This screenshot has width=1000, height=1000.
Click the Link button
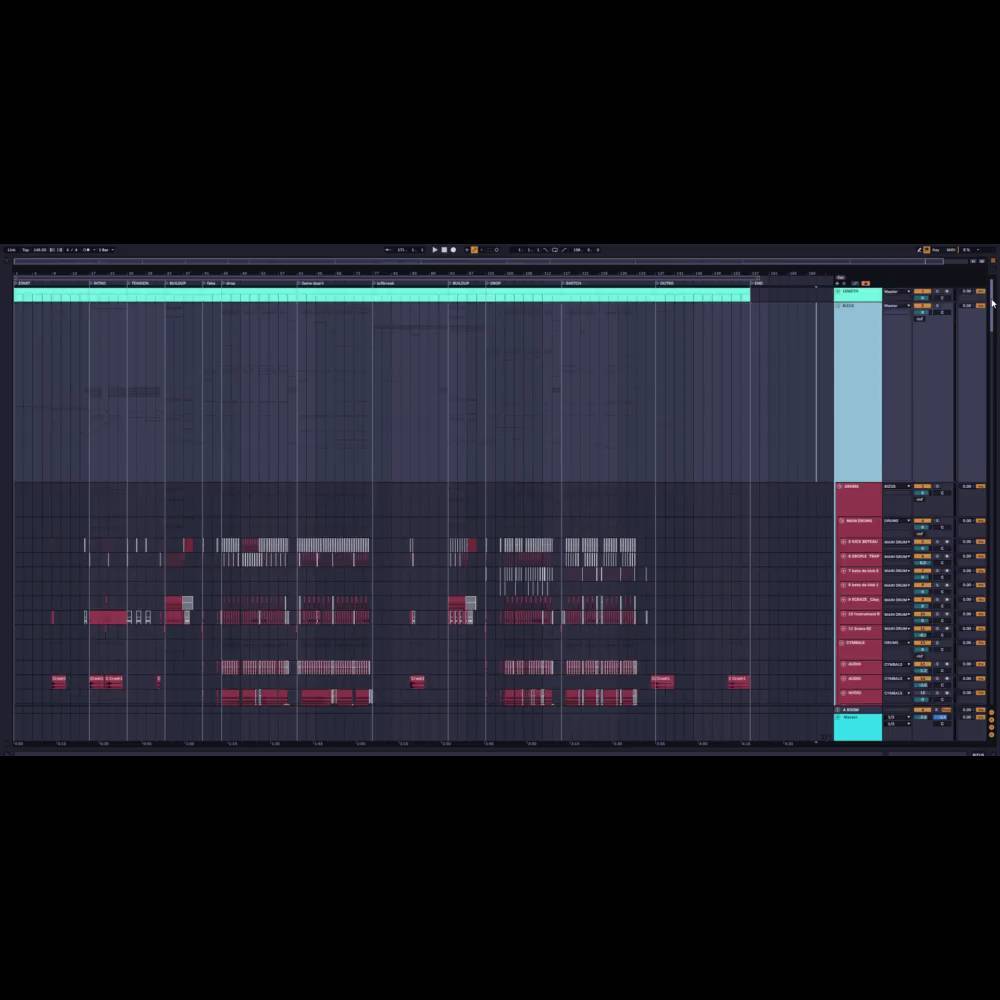point(11,250)
